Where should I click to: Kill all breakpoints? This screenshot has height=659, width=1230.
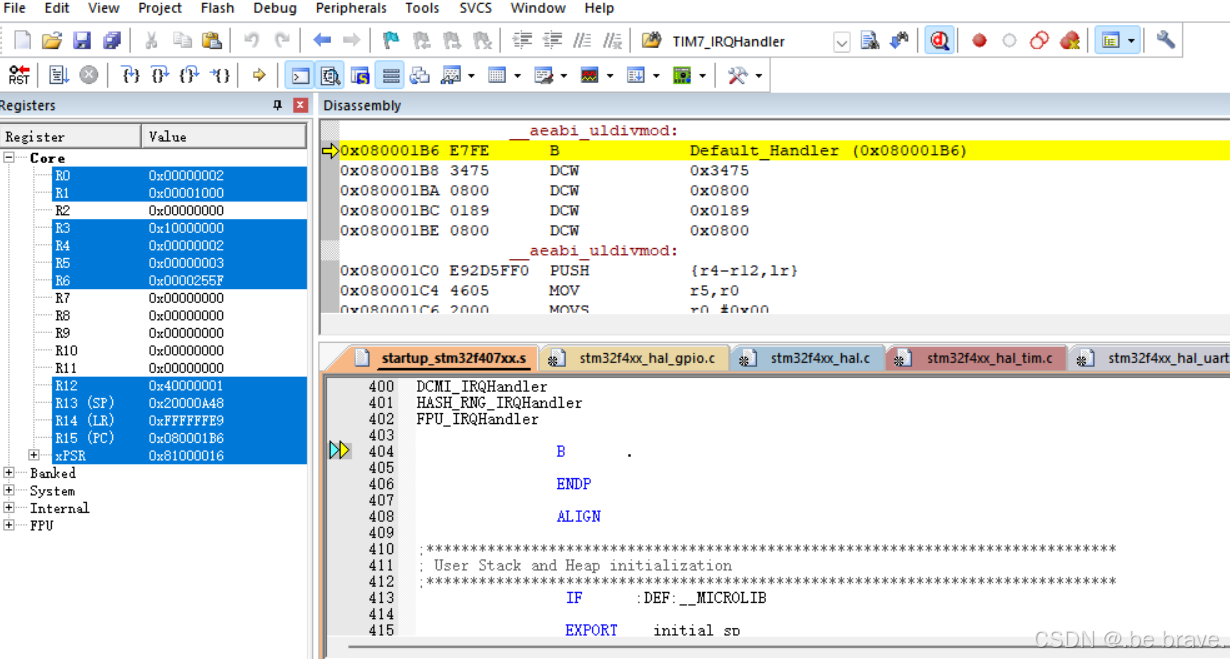pos(1069,41)
